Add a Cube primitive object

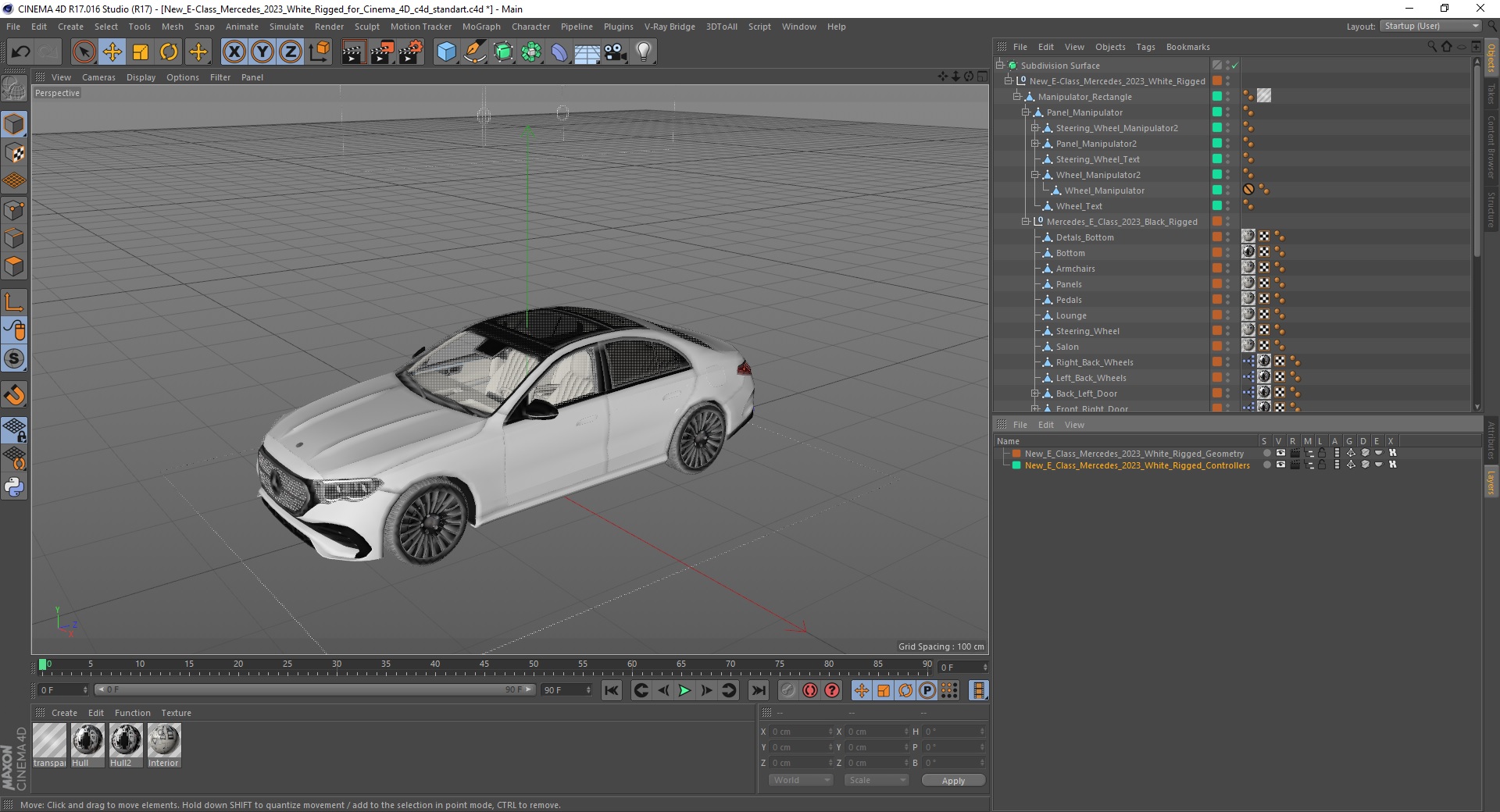pos(446,52)
